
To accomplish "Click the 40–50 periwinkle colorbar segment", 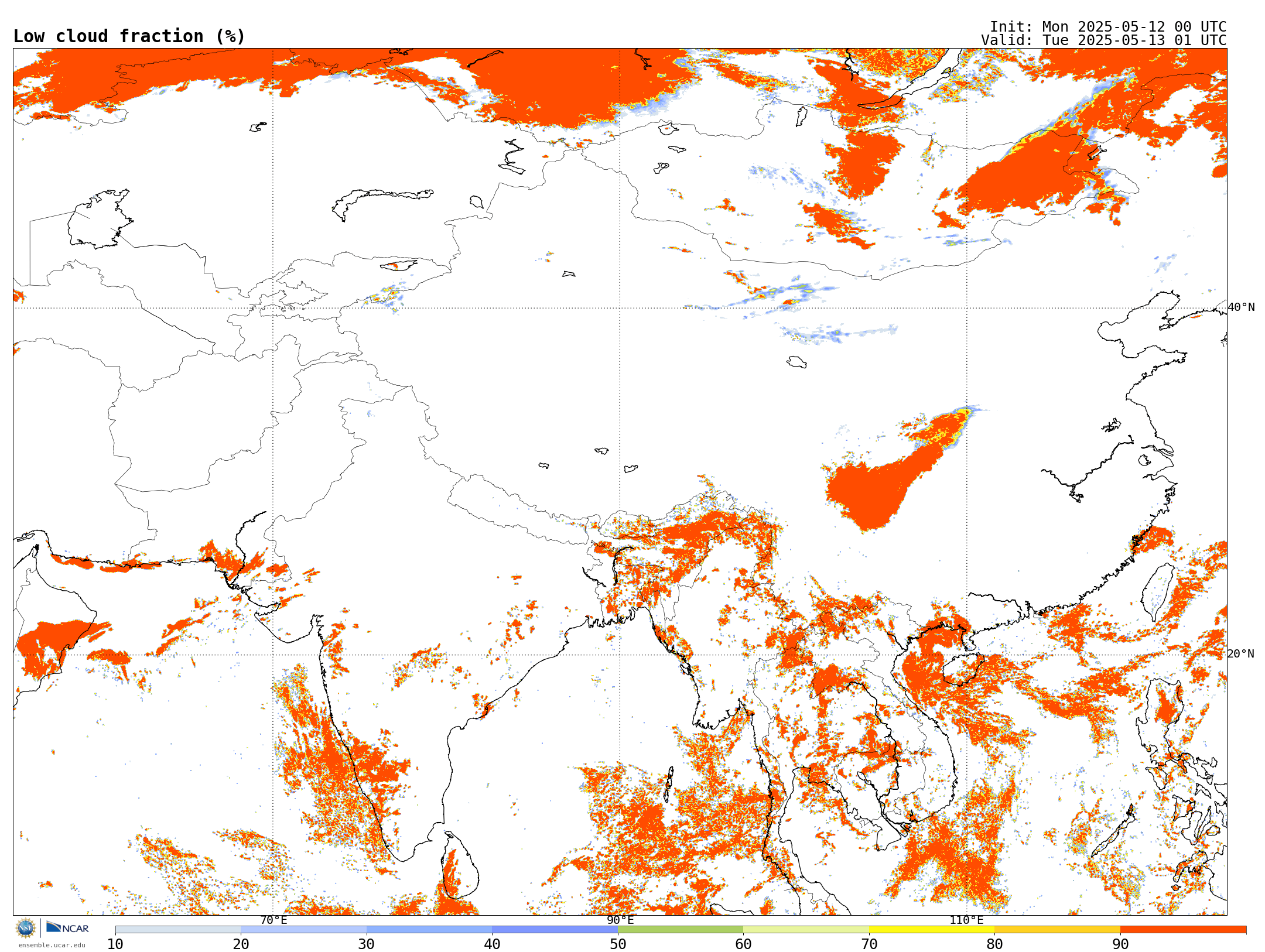I will (555, 930).
